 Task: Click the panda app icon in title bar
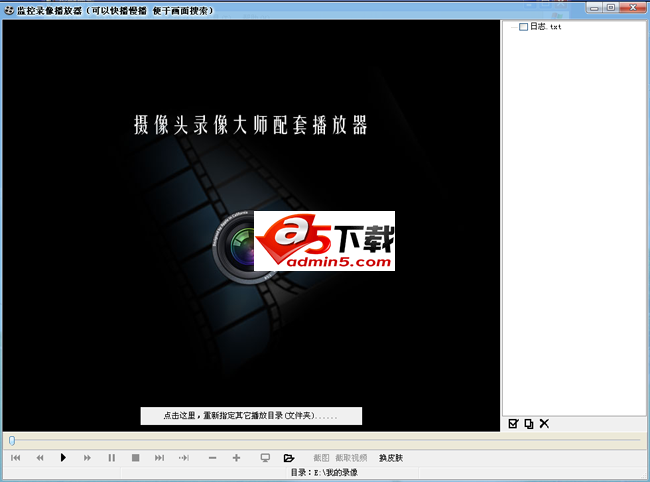9,10
